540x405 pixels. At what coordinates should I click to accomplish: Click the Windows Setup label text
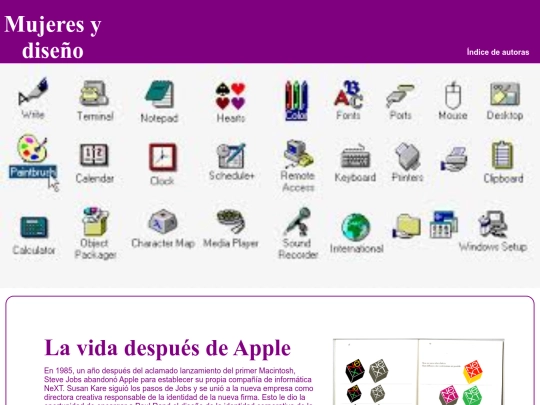tap(493, 247)
